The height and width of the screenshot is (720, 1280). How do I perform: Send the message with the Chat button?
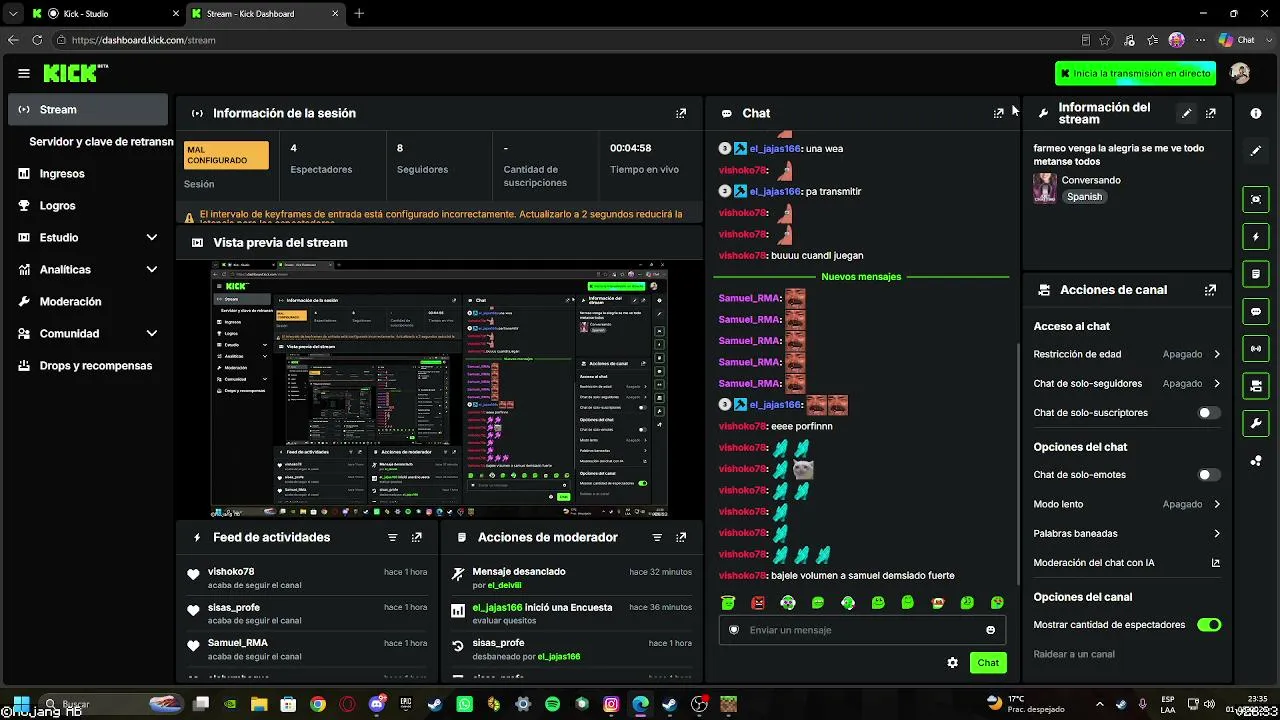click(988, 663)
